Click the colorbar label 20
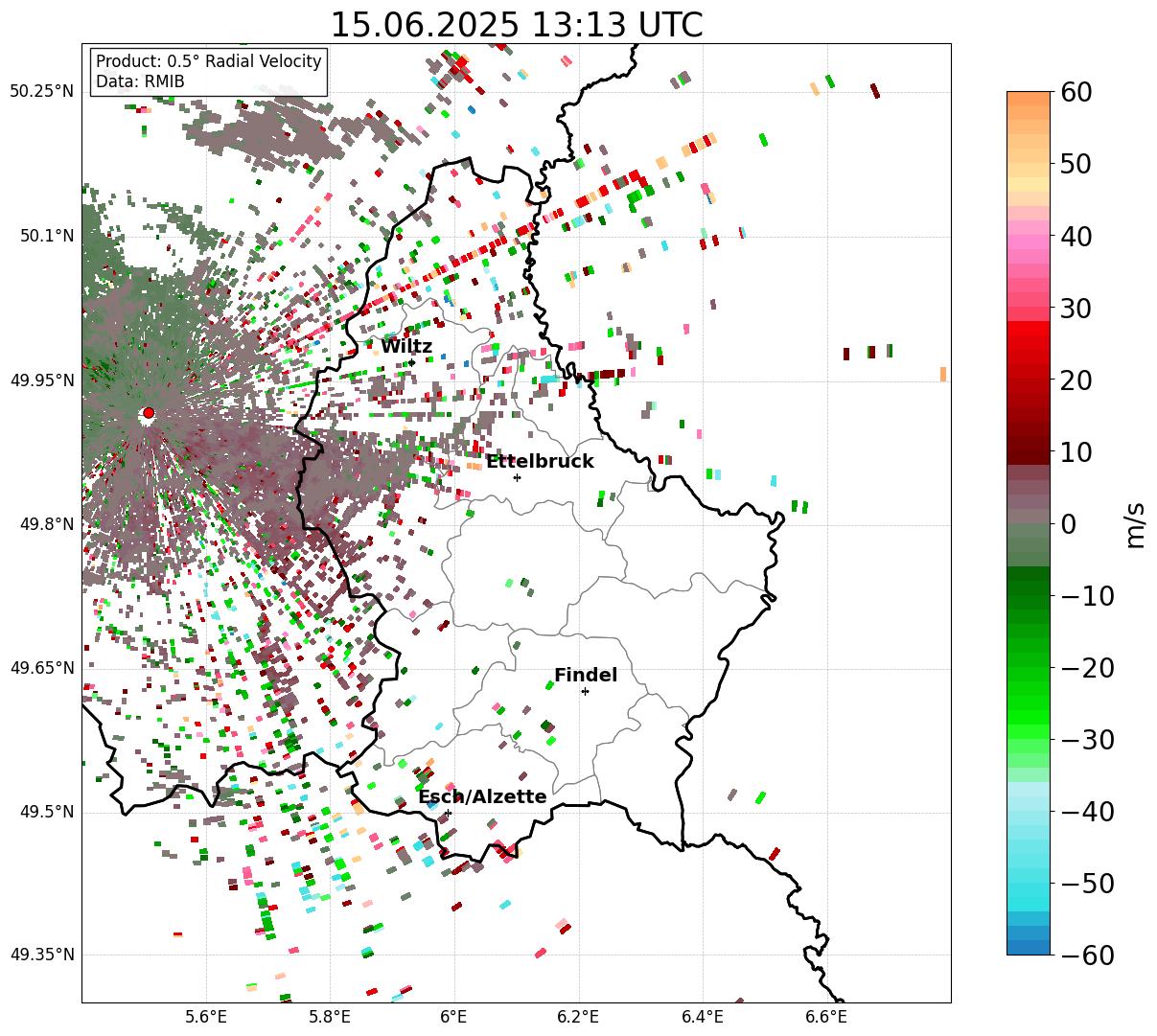The height and width of the screenshot is (1036, 1157). (1075, 380)
